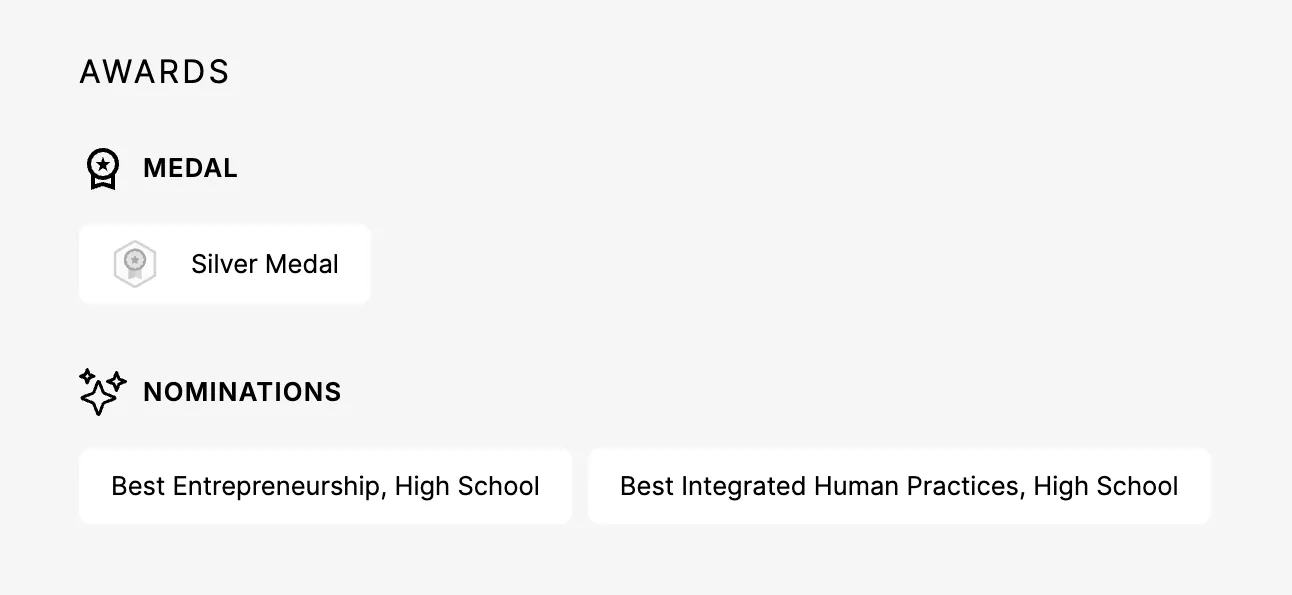Click the small top-right sparkle of the nominations icon

click(x=117, y=381)
